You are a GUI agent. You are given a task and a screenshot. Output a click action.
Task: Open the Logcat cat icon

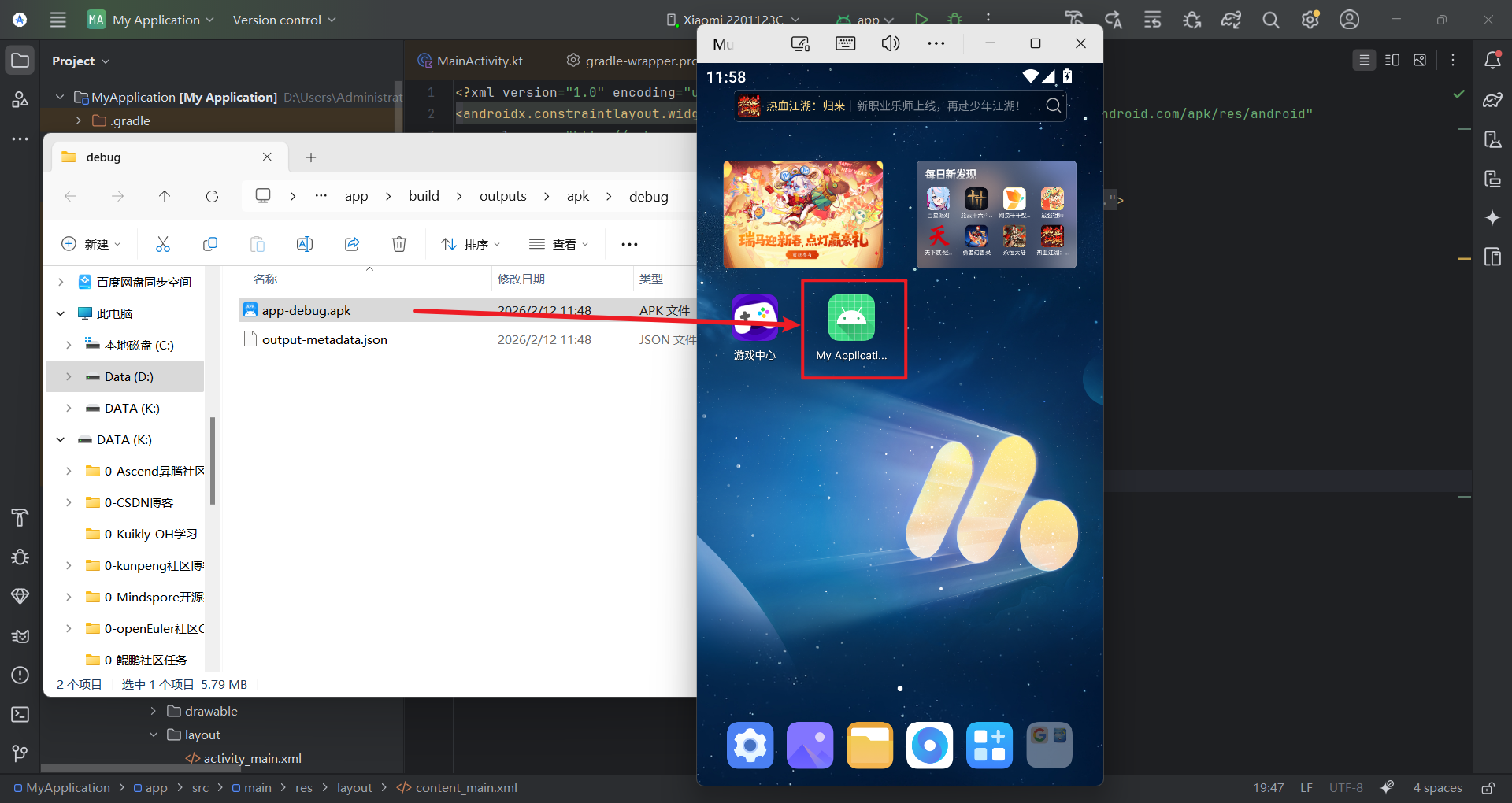coord(20,635)
